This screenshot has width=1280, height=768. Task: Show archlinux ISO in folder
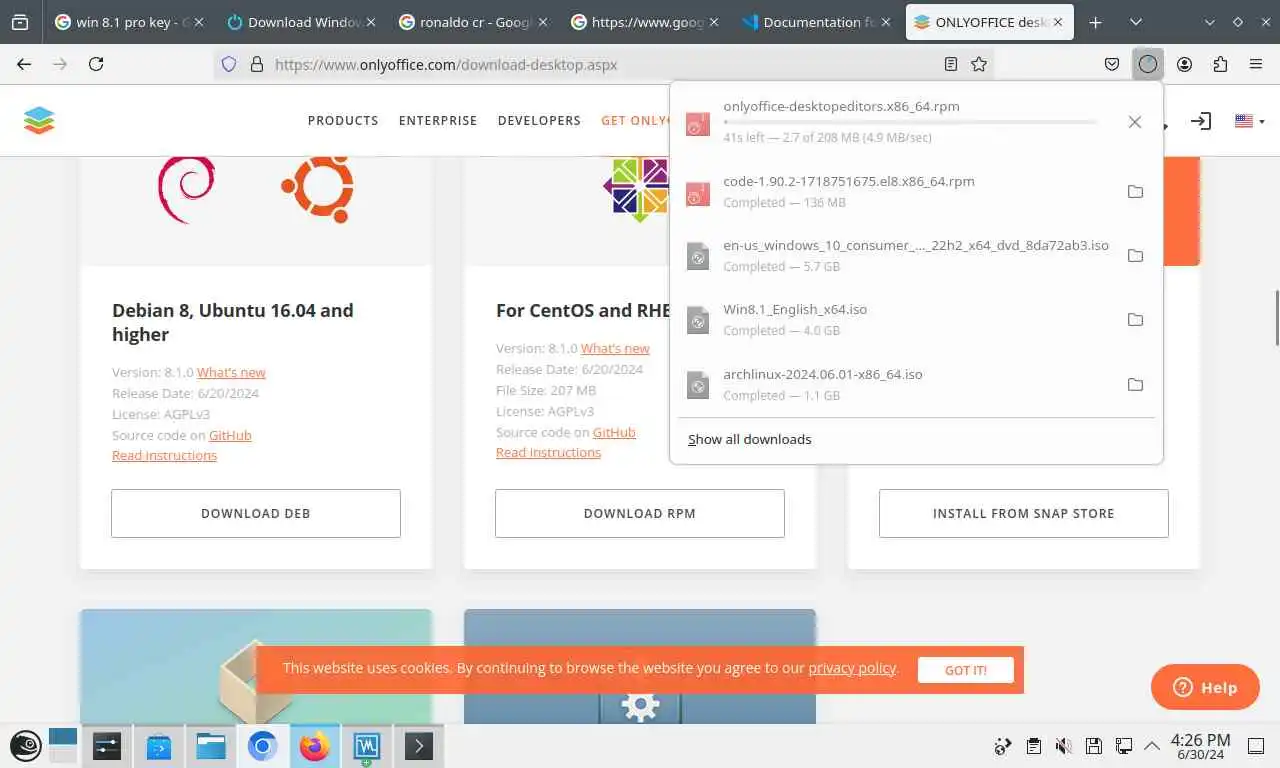point(1135,385)
